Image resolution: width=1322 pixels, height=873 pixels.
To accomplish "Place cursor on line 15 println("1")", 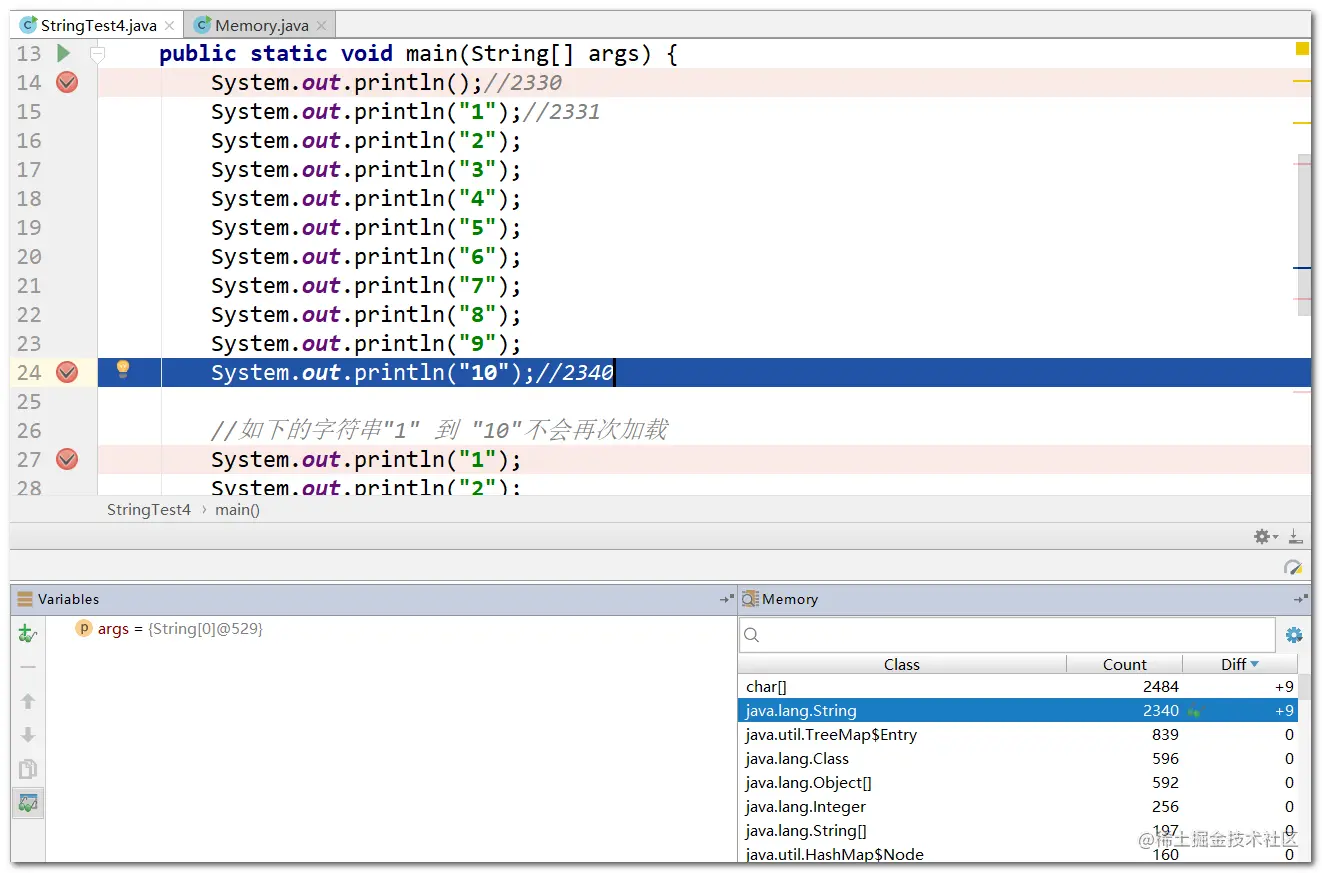I will tap(366, 112).
